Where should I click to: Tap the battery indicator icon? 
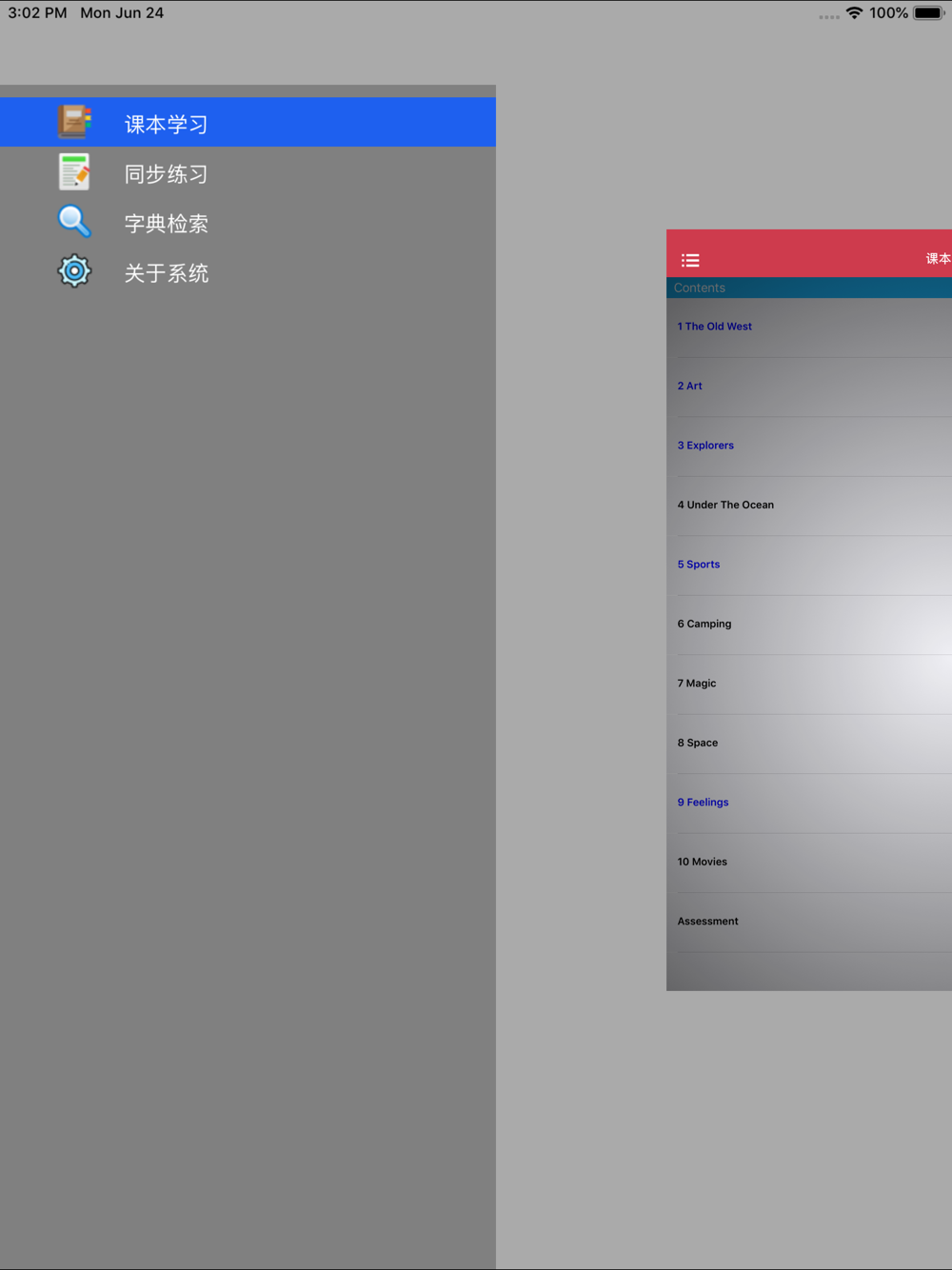pyautogui.click(x=928, y=13)
